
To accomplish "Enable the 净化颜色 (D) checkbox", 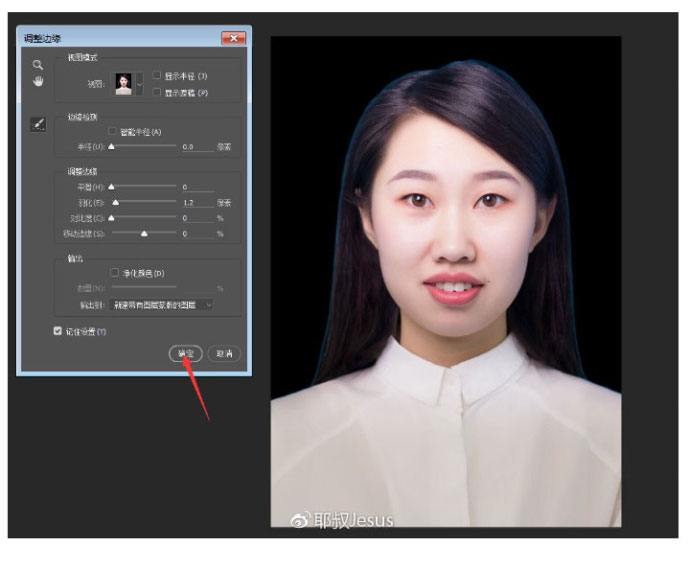I will pos(114,272).
